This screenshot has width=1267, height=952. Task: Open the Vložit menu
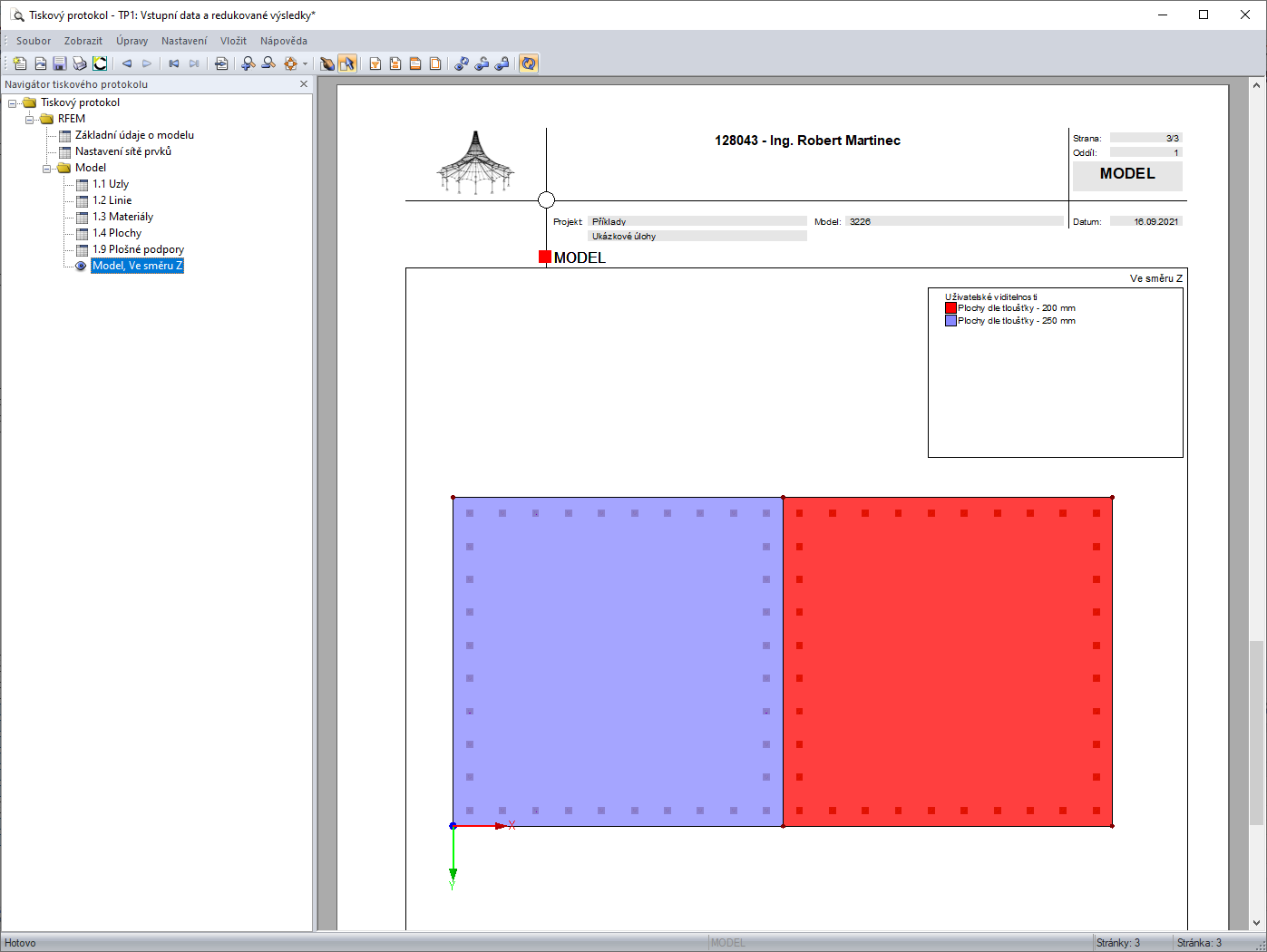point(233,41)
